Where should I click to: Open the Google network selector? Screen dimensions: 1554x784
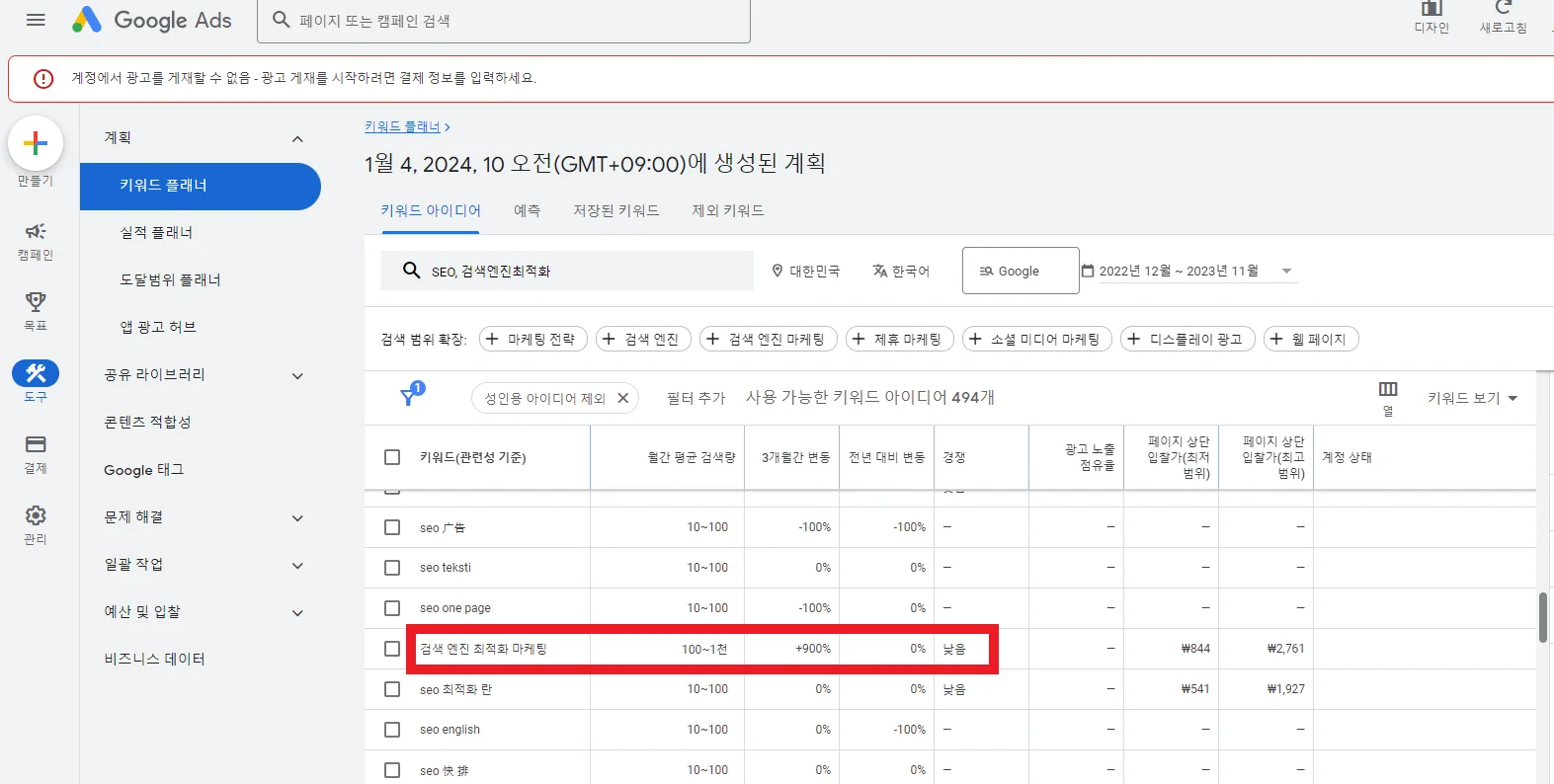tap(1021, 271)
